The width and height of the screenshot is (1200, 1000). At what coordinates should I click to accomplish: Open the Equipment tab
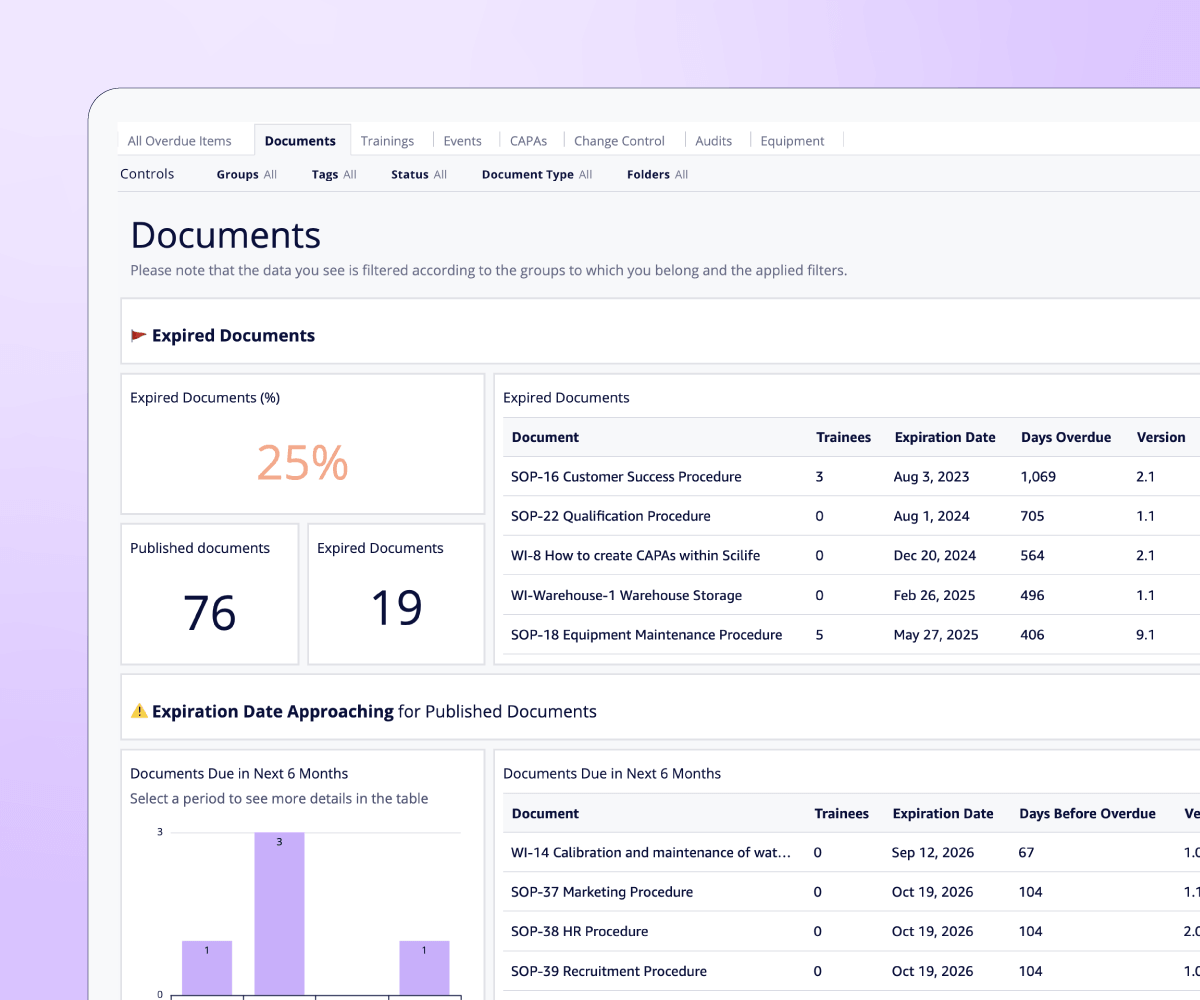tap(792, 141)
